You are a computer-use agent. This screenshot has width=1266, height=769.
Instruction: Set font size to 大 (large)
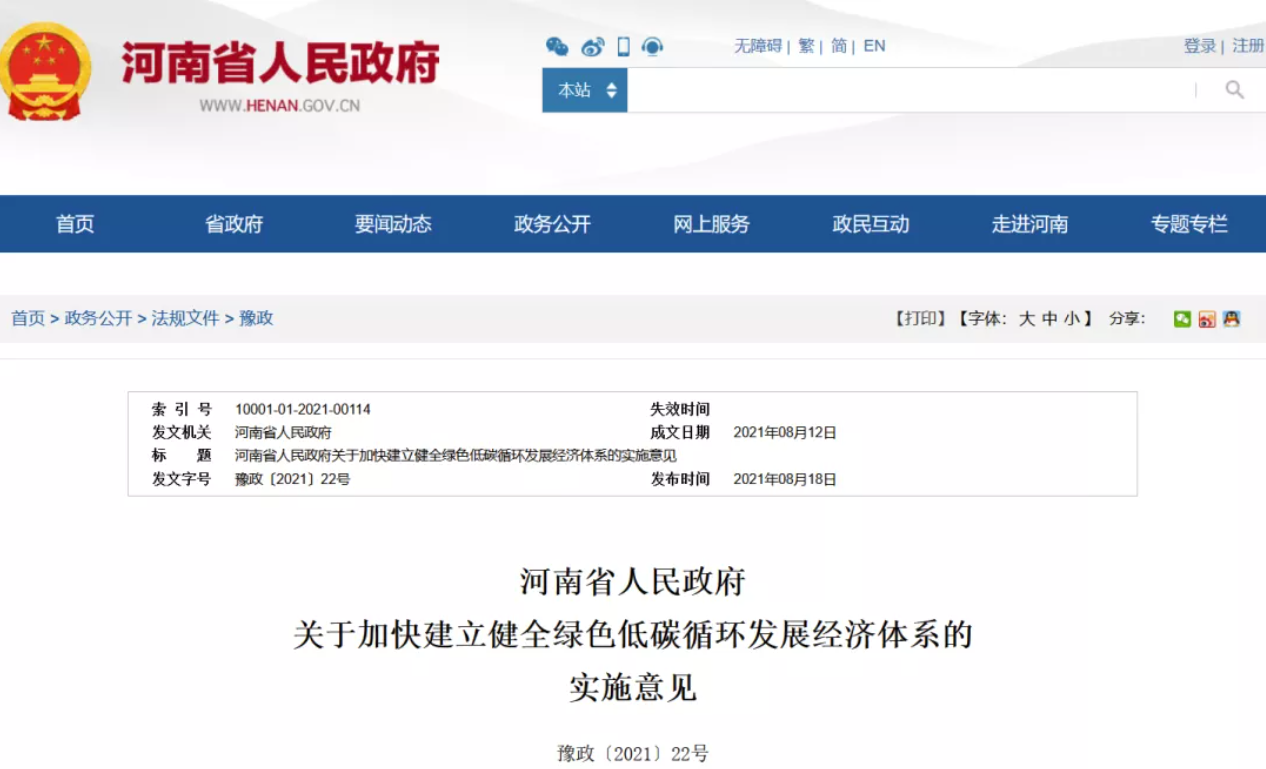click(x=1026, y=319)
